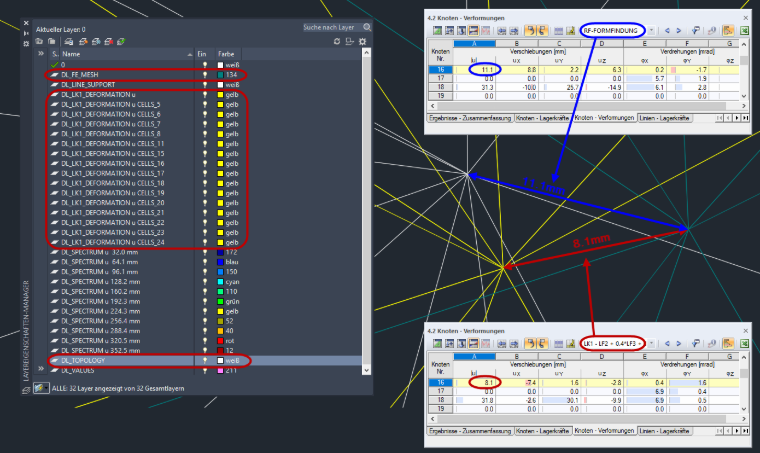Image resolution: width=760 pixels, height=453 pixels.
Task: Click the delete layer icon with red X
Action: point(109,42)
